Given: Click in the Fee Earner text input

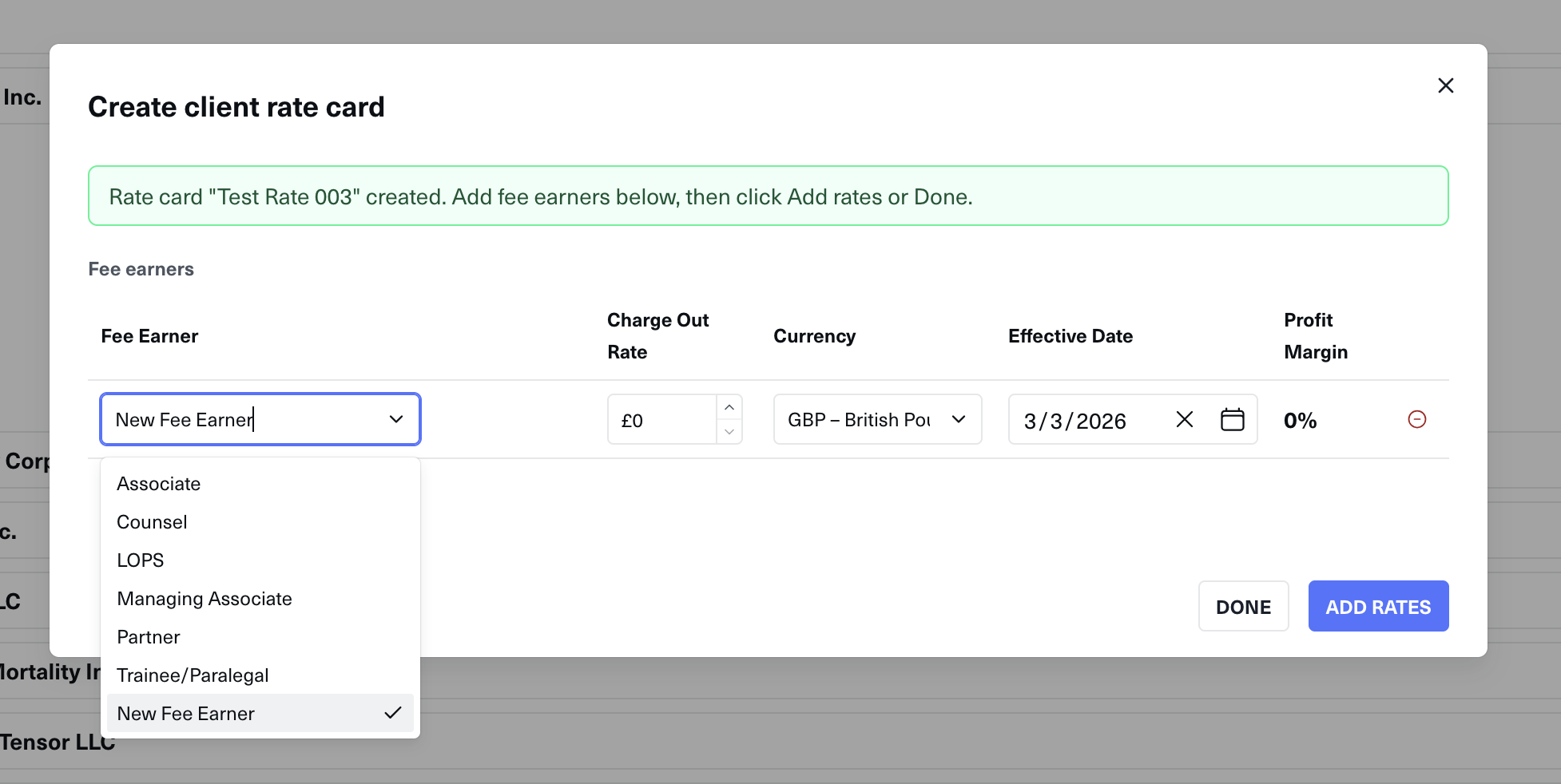Looking at the screenshot, I should (x=240, y=420).
